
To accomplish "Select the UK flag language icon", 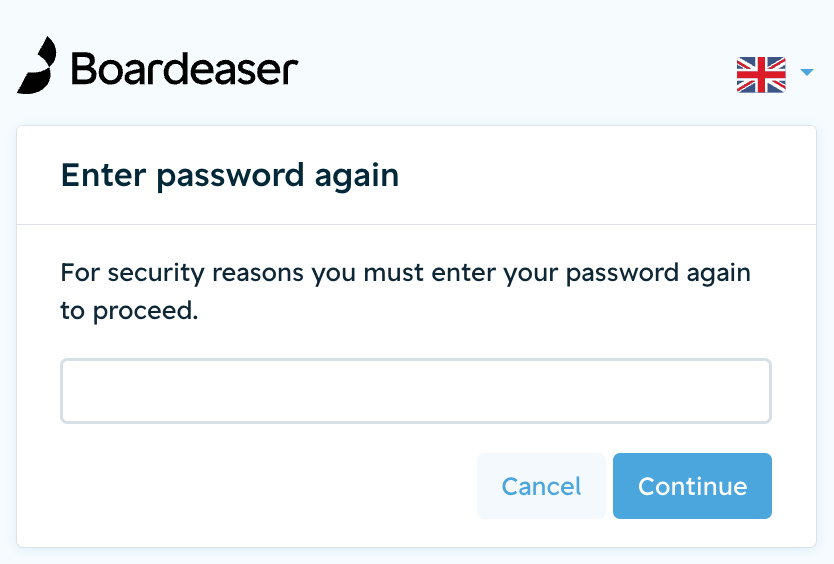I will [x=761, y=74].
